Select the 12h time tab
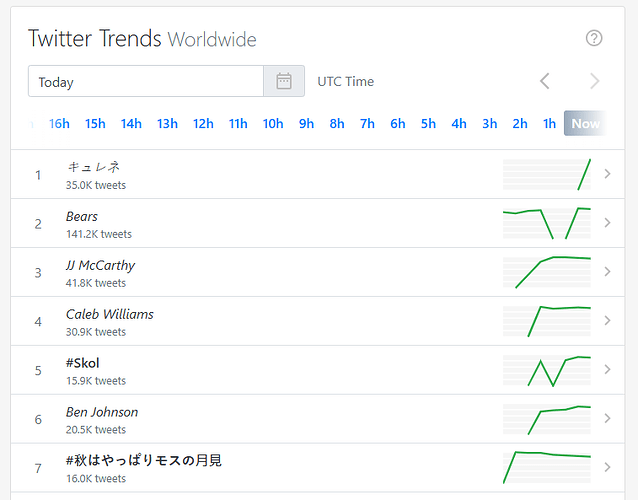This screenshot has width=638, height=500. [x=203, y=123]
